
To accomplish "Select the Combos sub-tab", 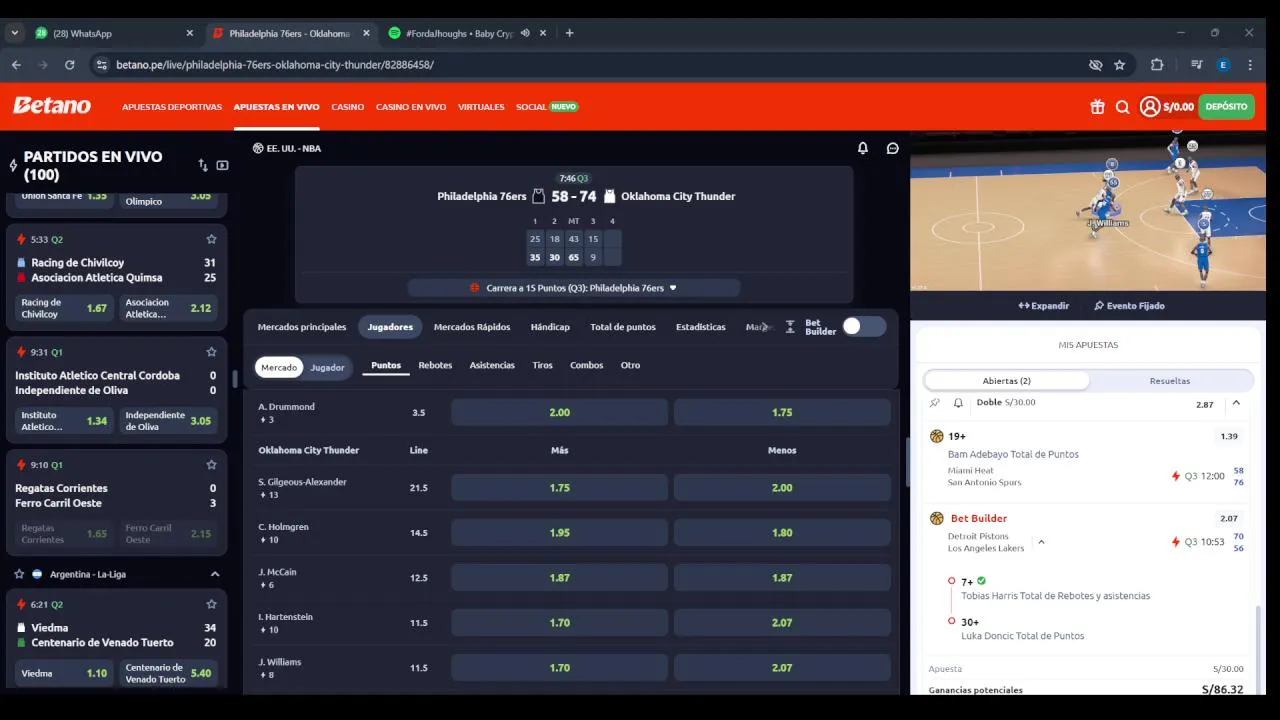I will click(x=586, y=365).
